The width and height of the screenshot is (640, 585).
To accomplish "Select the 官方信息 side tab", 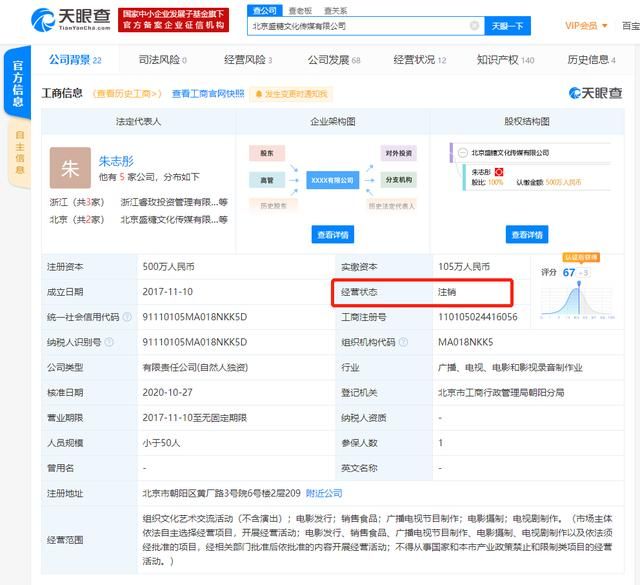I will coord(18,83).
